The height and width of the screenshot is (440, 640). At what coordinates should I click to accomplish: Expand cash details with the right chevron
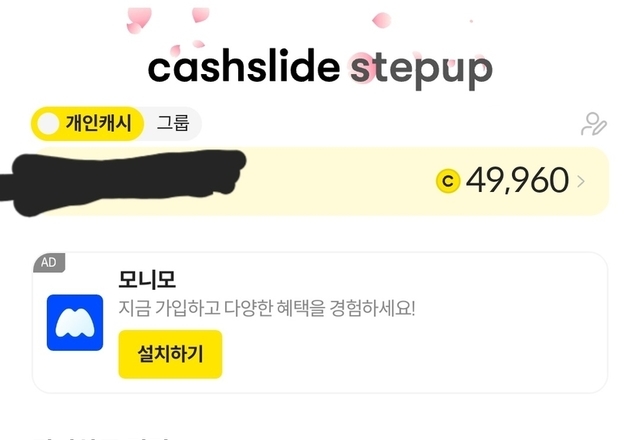tap(582, 181)
